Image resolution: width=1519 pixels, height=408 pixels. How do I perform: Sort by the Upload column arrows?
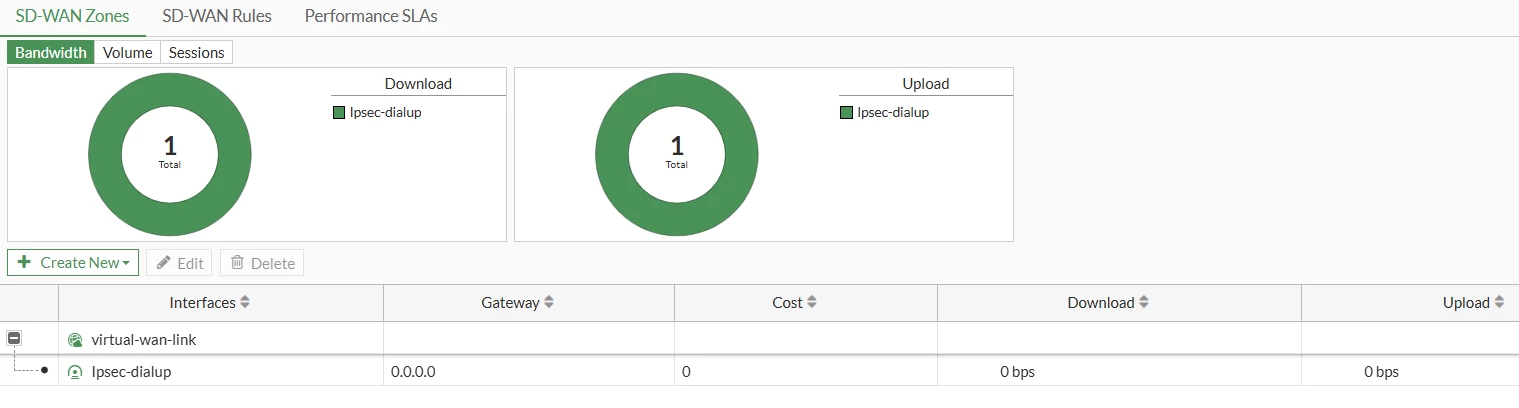[1499, 302]
